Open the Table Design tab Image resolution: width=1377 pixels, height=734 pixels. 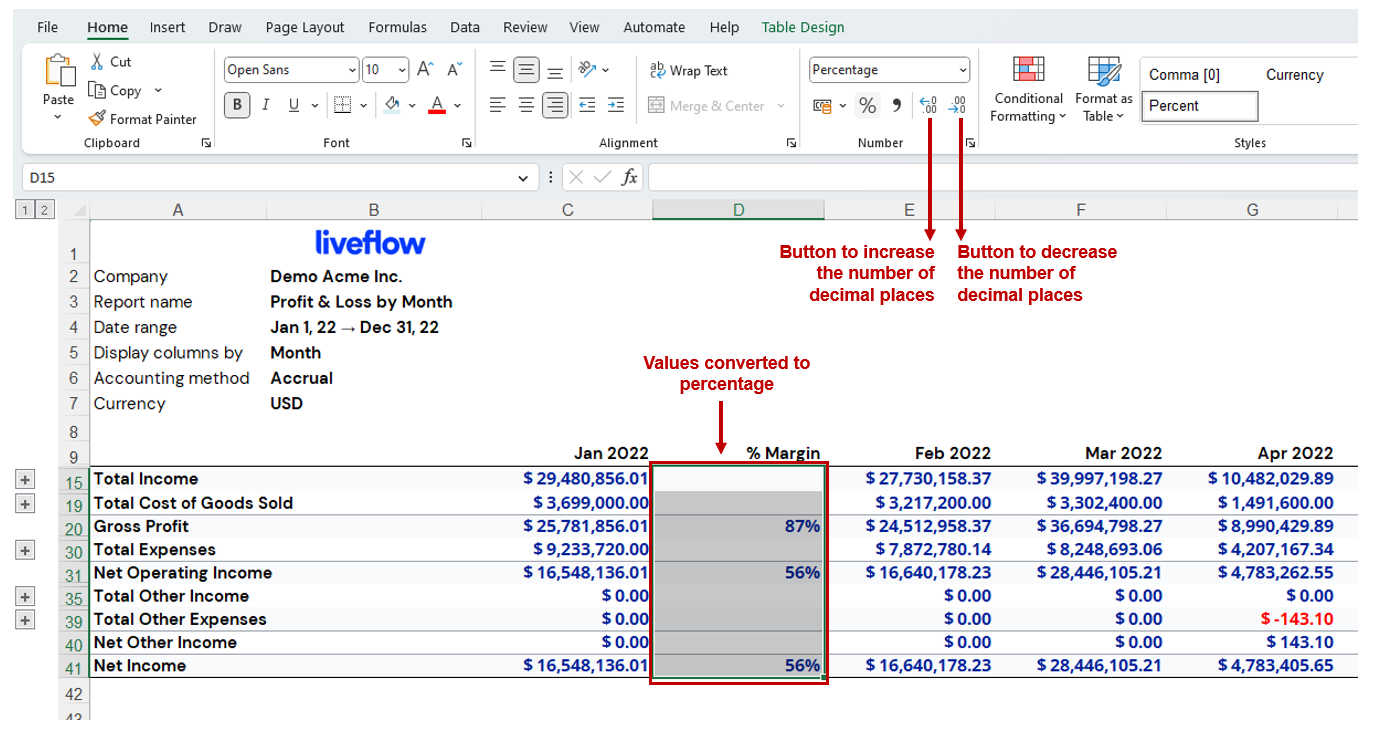(803, 27)
